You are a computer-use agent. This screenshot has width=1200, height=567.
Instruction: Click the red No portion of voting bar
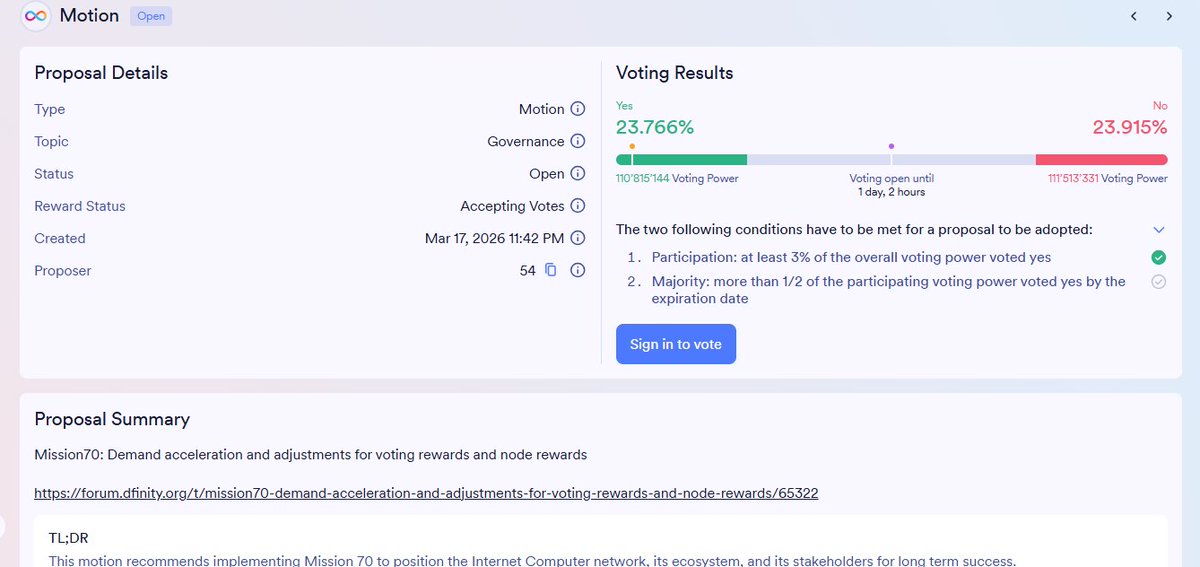(x=1100, y=160)
